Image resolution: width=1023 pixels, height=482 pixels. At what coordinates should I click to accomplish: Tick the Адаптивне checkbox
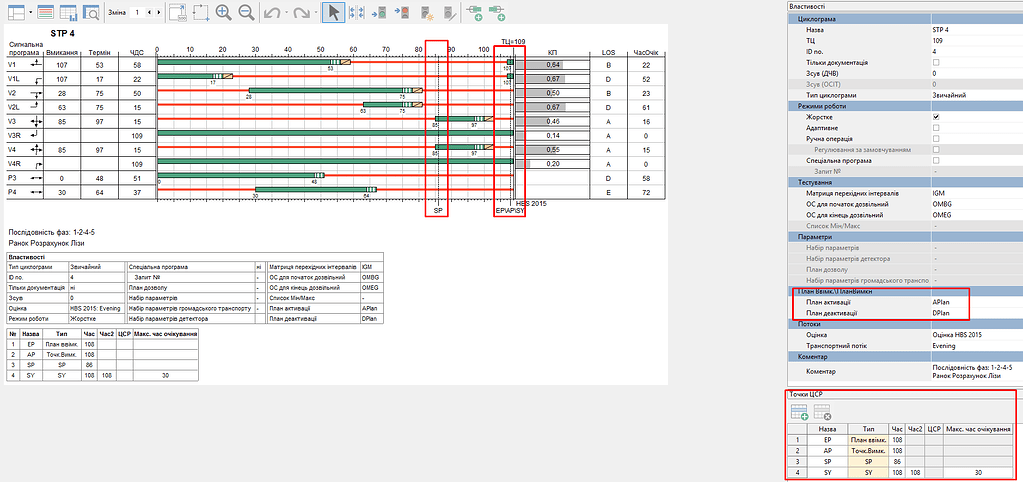coord(936,128)
